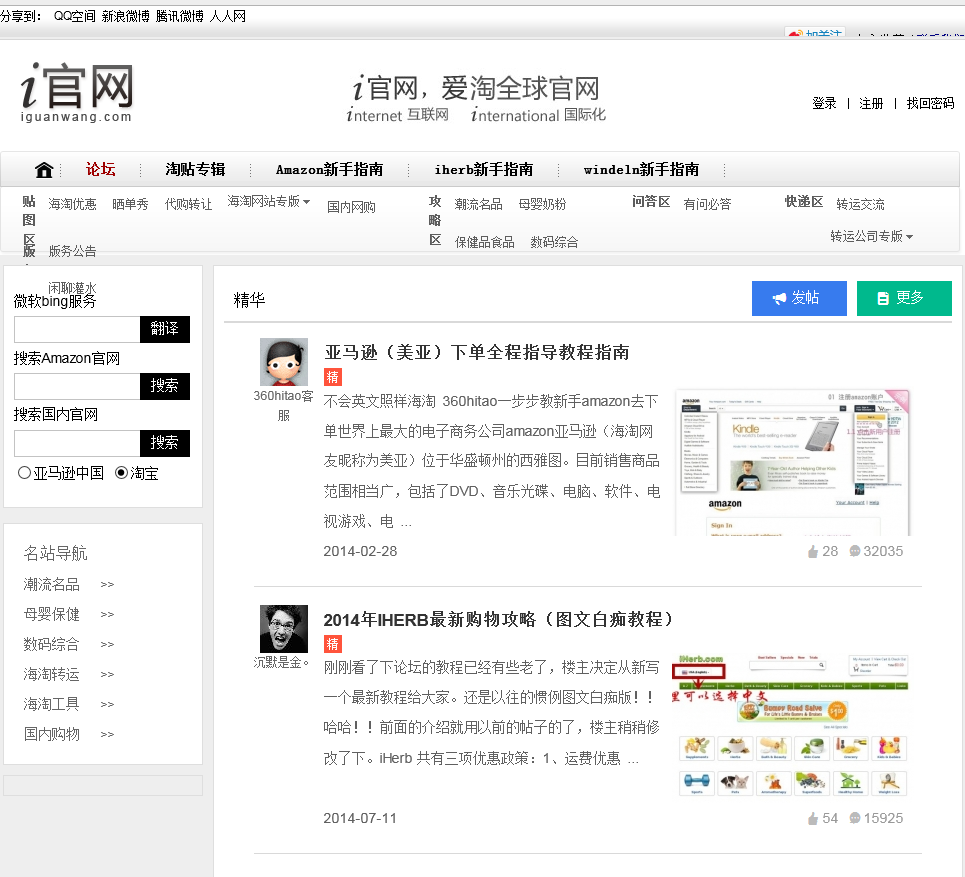Click 精 badge under Amazon tutorial post
965x877 pixels.
[x=332, y=377]
